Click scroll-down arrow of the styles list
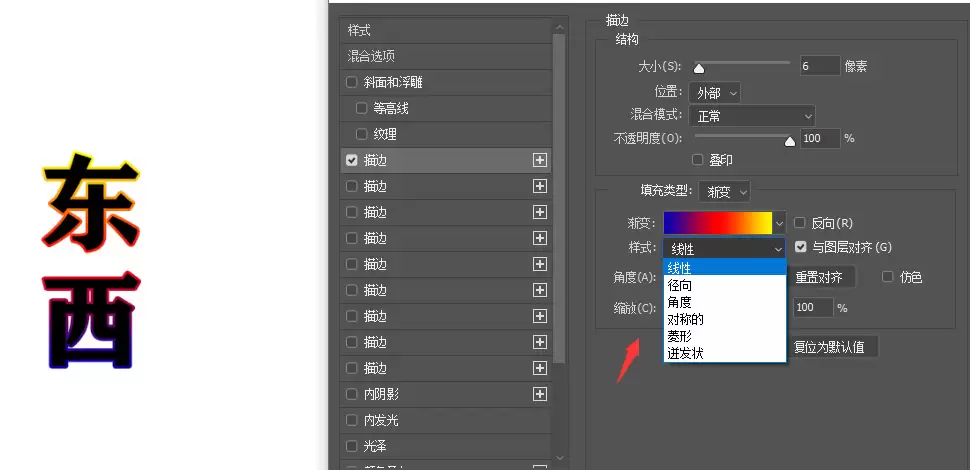Screen dimensions: 970x470 pyautogui.click(x=560, y=458)
